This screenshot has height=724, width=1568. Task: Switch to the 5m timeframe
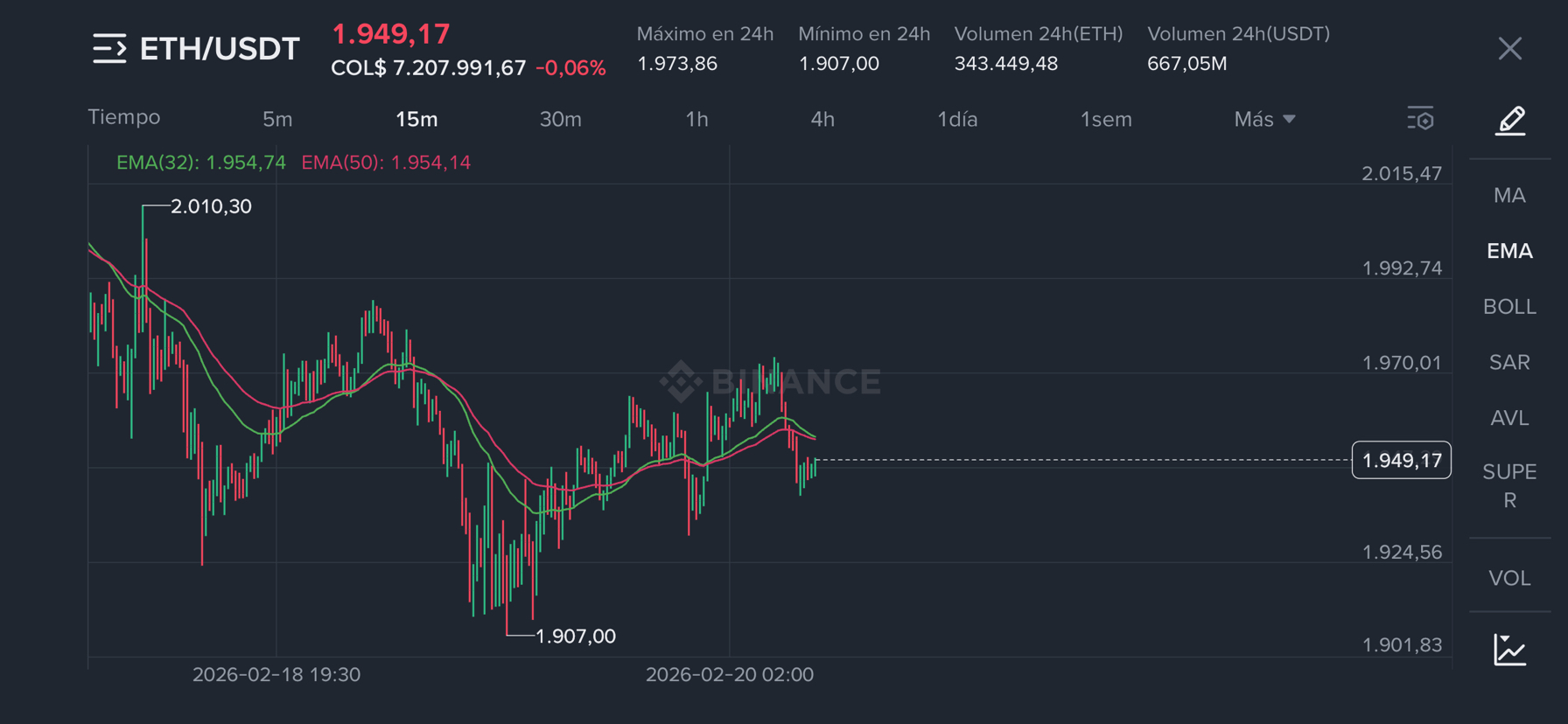277,119
